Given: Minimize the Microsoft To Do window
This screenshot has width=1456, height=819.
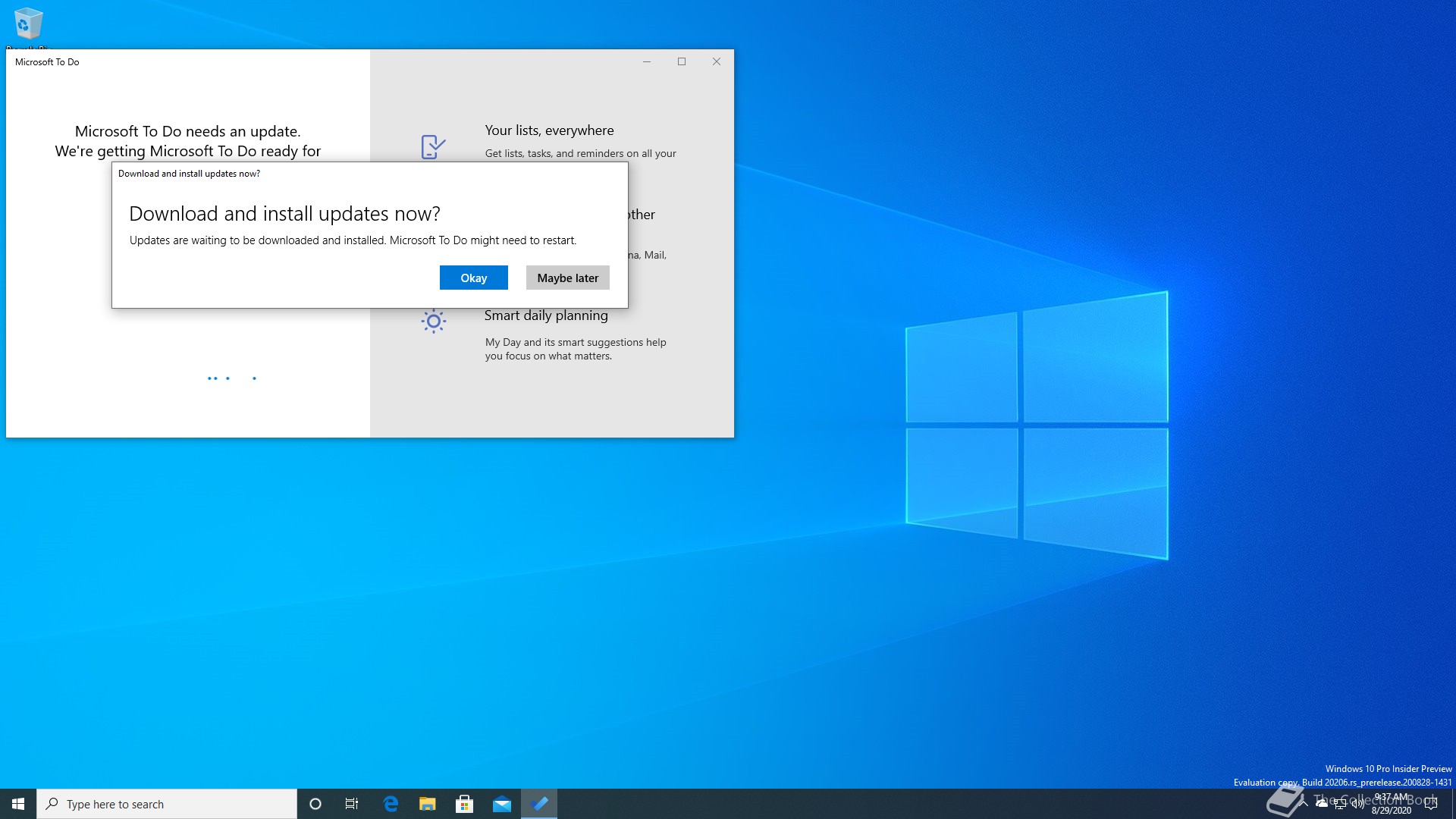Looking at the screenshot, I should point(647,61).
